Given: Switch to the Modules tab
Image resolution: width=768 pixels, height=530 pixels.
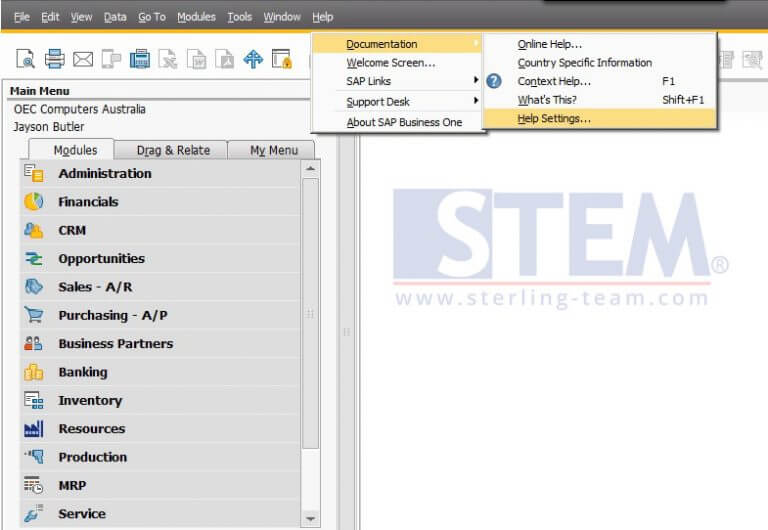Looking at the screenshot, I should click(x=72, y=150).
